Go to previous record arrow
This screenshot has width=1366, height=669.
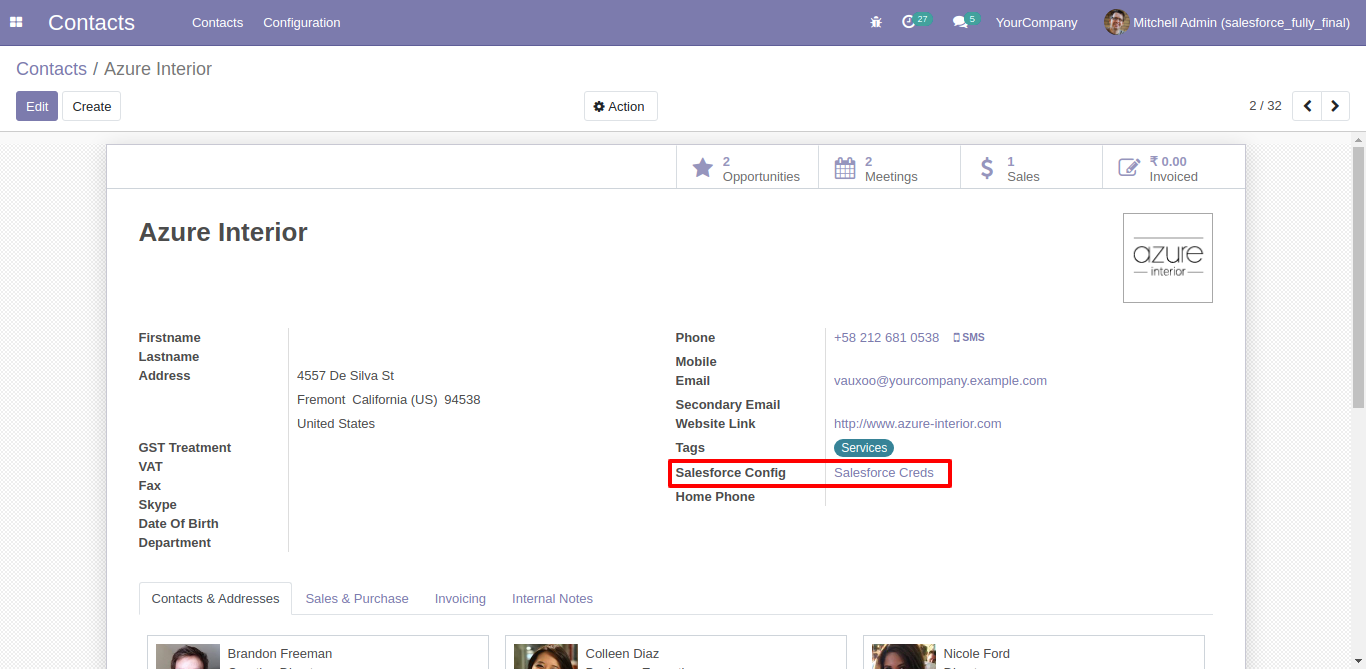1307,106
